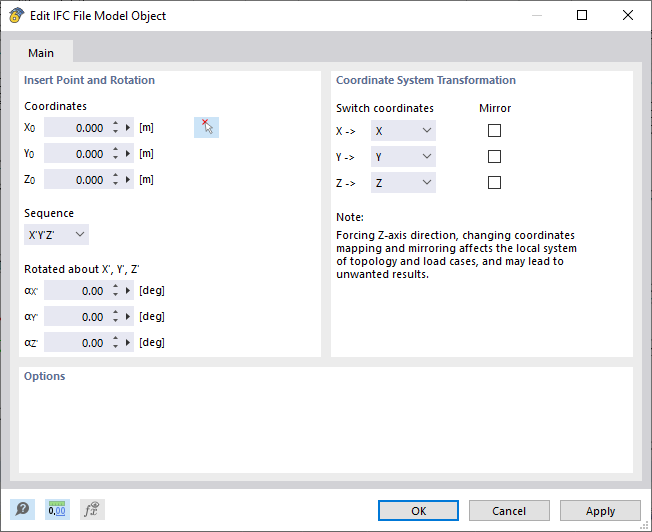Viewport: 652px width, 532px height.
Task: Open the Z -> switch coordinates dropdown
Action: 403,183
